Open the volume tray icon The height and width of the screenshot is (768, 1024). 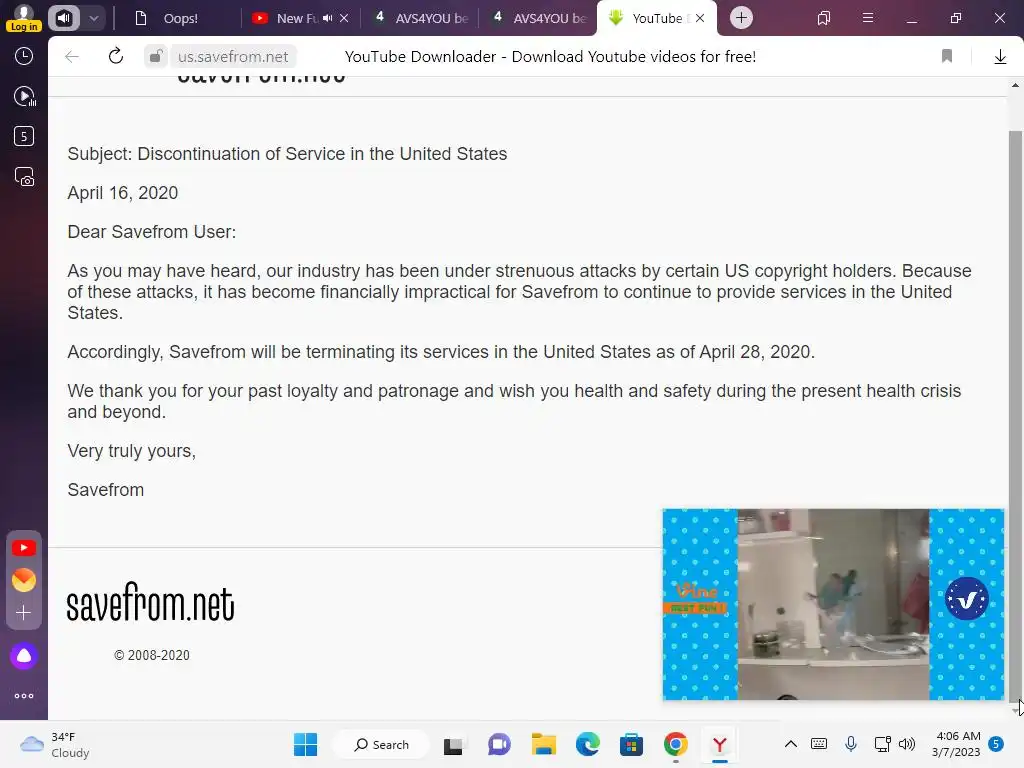click(x=907, y=744)
